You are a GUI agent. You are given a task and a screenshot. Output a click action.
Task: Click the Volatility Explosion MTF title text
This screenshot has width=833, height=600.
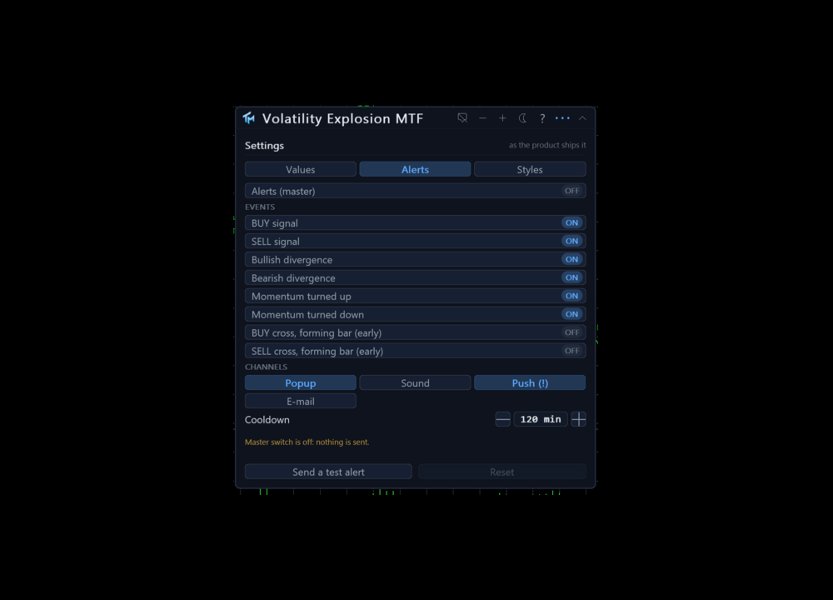tap(343, 119)
